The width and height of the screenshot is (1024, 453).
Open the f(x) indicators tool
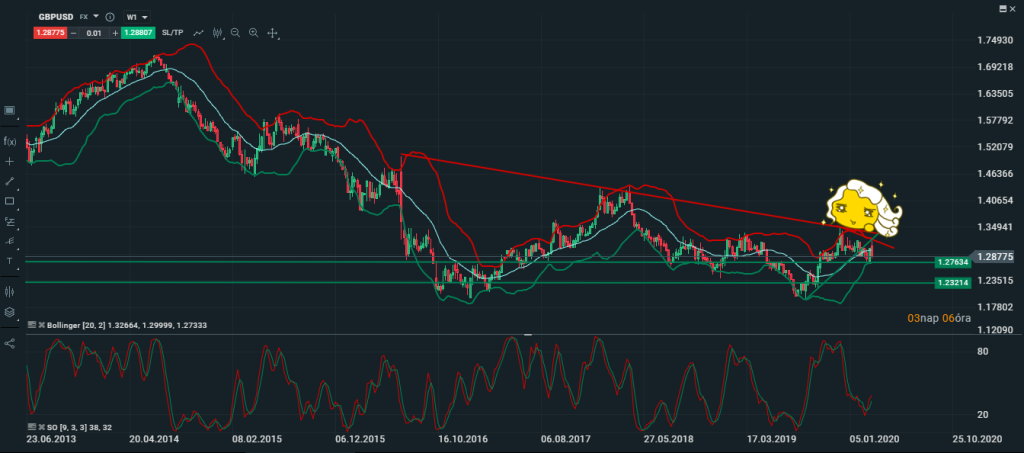click(9, 141)
